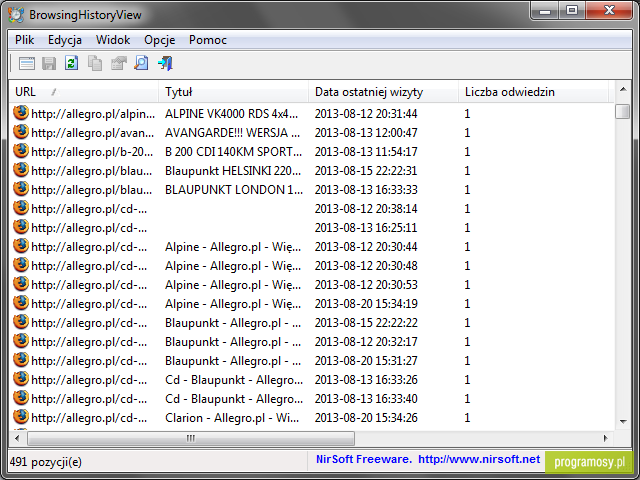The image size is (640, 480).
Task: Click the vertical scrollbar up arrow
Action: pos(623,89)
